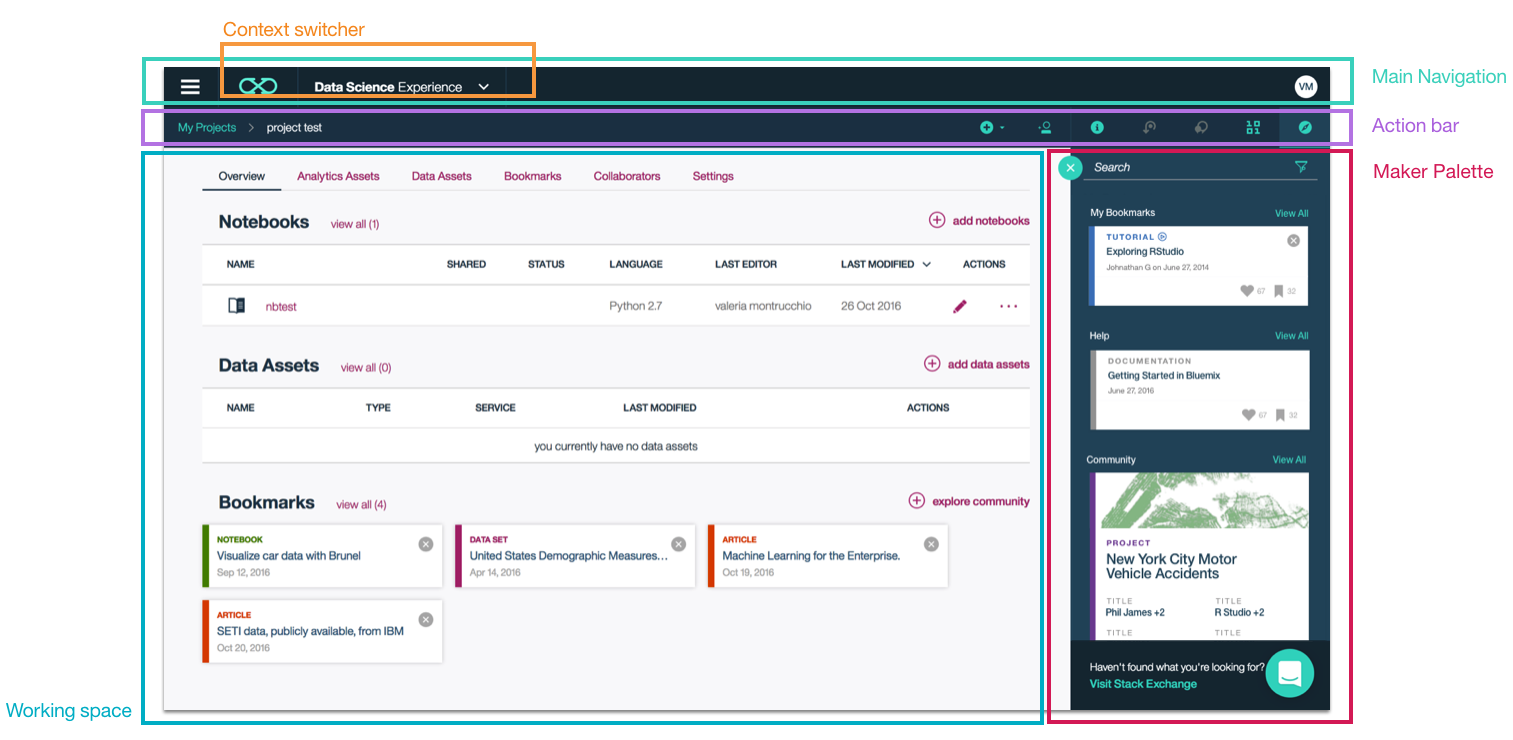The width and height of the screenshot is (1513, 740).
Task: Remove Exploring RStudio from My Bookmarks
Action: tap(1293, 241)
